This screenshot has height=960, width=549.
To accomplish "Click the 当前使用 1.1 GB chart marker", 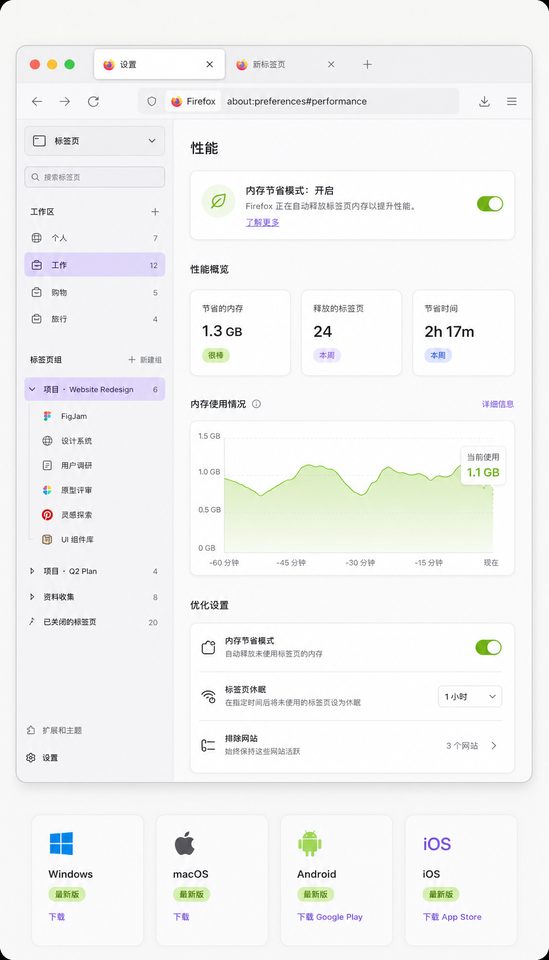I will 483,466.
